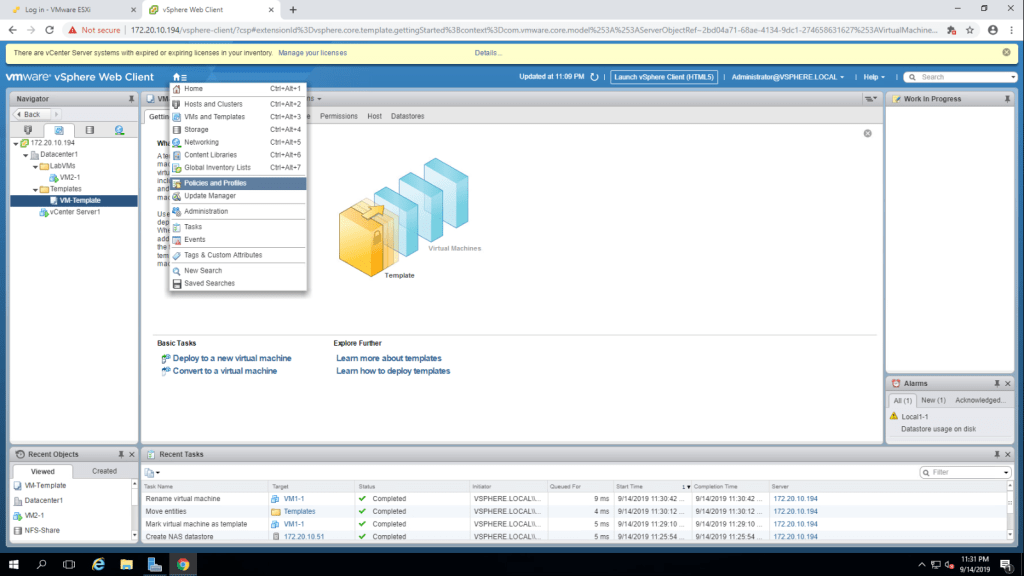The height and width of the screenshot is (576, 1024).
Task: Click the Manage your licenses link
Action: pyautogui.click(x=312, y=52)
